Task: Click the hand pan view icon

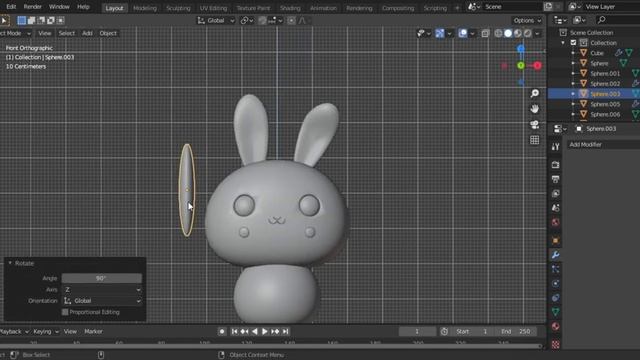Action: (535, 109)
